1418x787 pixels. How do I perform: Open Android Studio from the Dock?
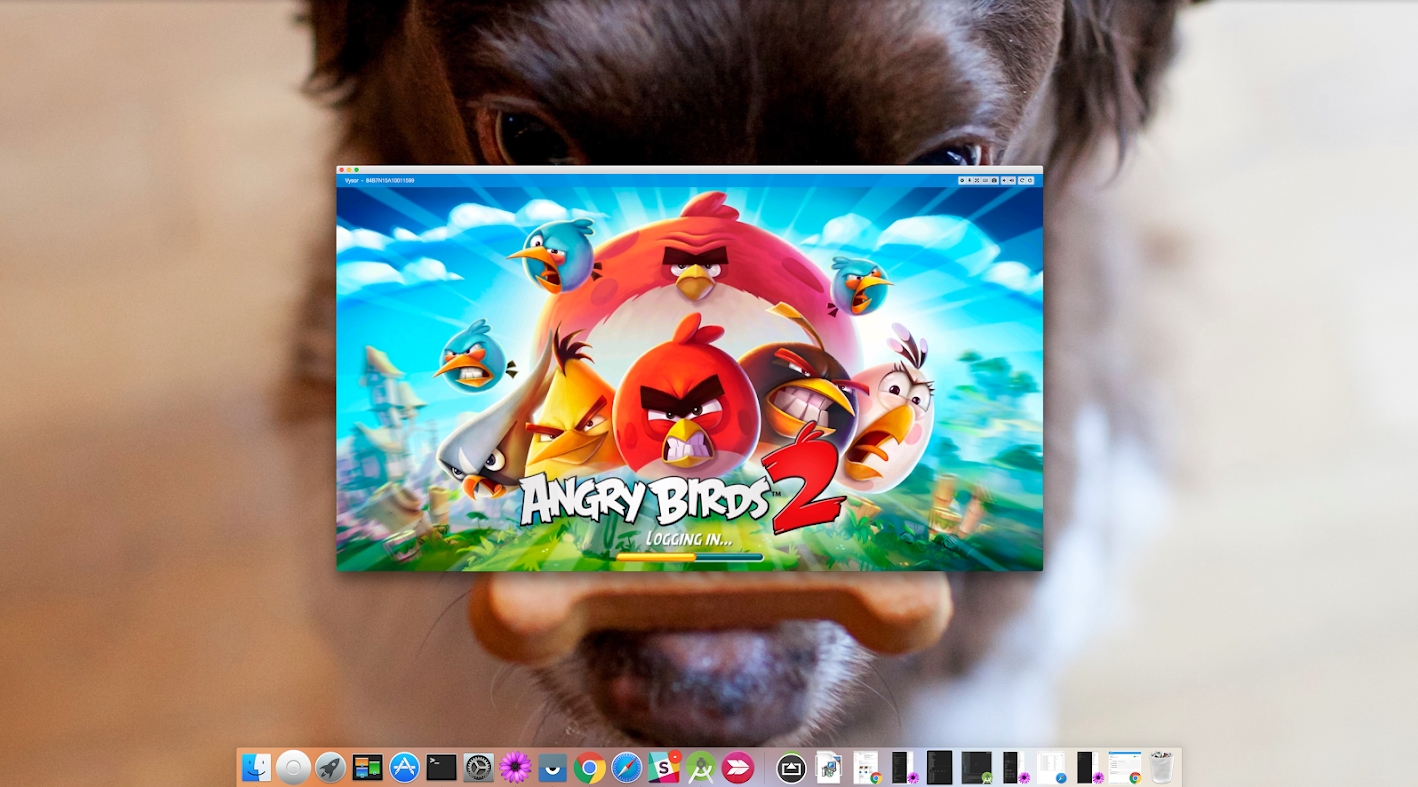tap(701, 768)
